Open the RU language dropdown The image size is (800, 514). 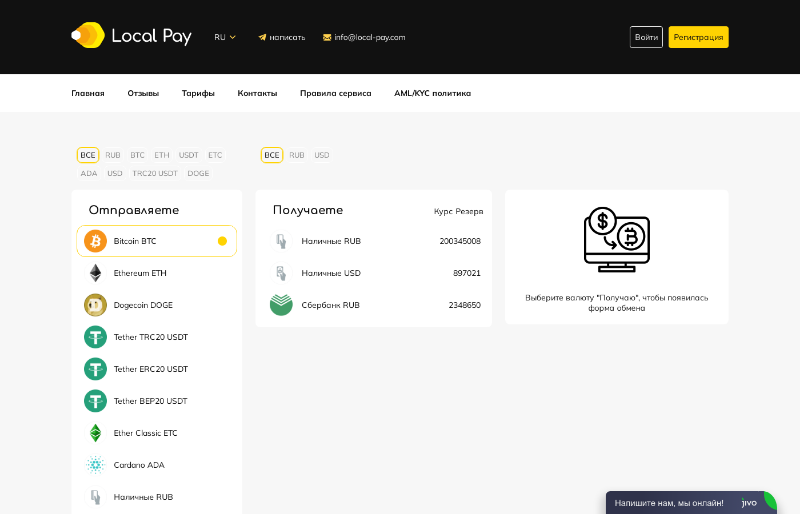pos(225,37)
